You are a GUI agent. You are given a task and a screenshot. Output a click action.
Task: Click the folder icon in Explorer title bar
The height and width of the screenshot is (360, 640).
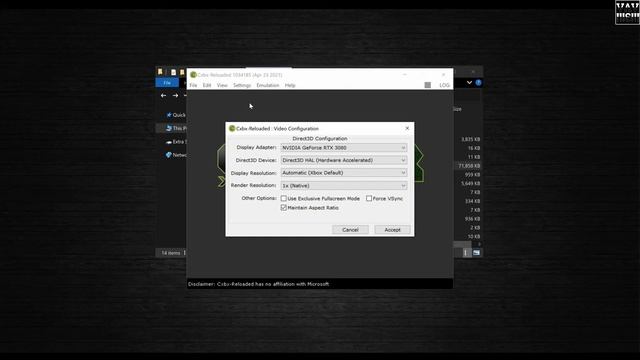coord(160,72)
